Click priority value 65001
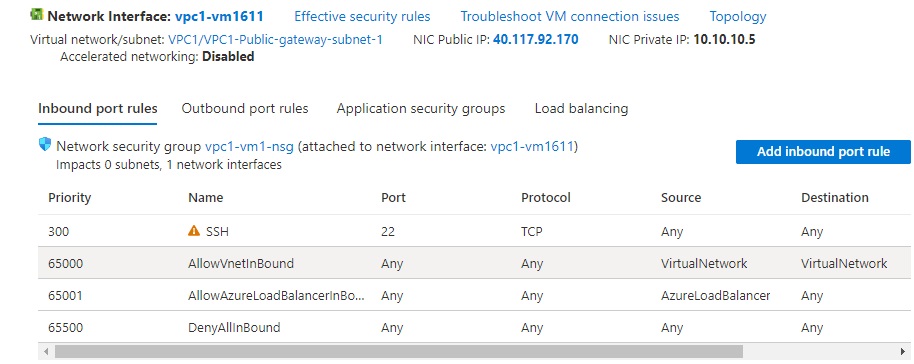914x364 pixels. click(65, 296)
